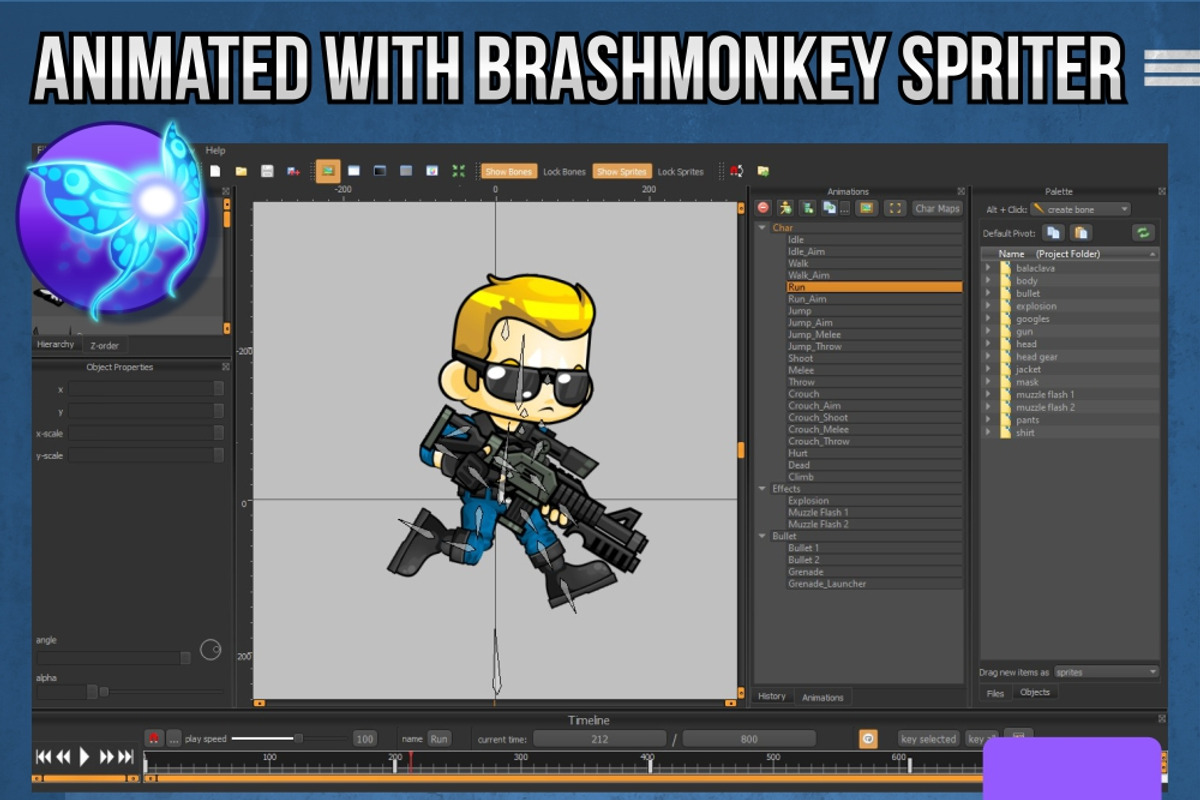Click the dark screen layout icon in toolbar

point(380,171)
